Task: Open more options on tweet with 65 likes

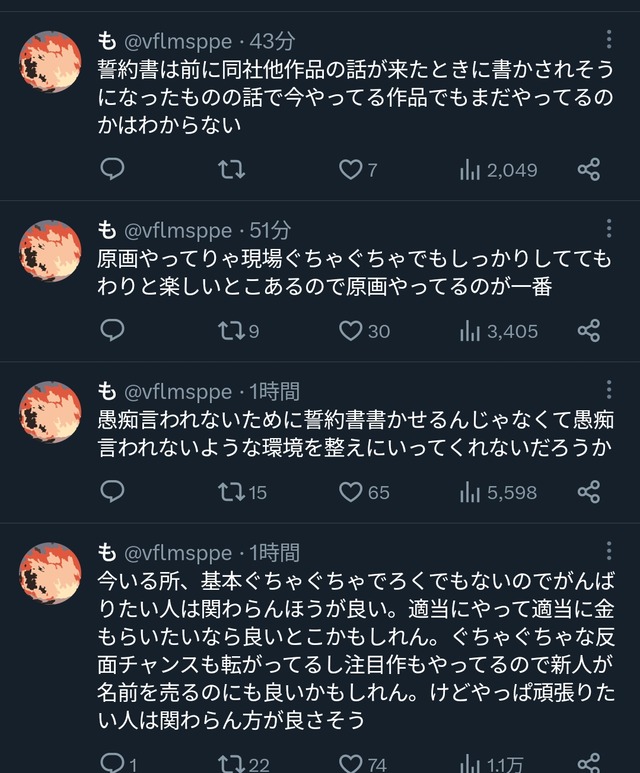Action: tap(609, 389)
